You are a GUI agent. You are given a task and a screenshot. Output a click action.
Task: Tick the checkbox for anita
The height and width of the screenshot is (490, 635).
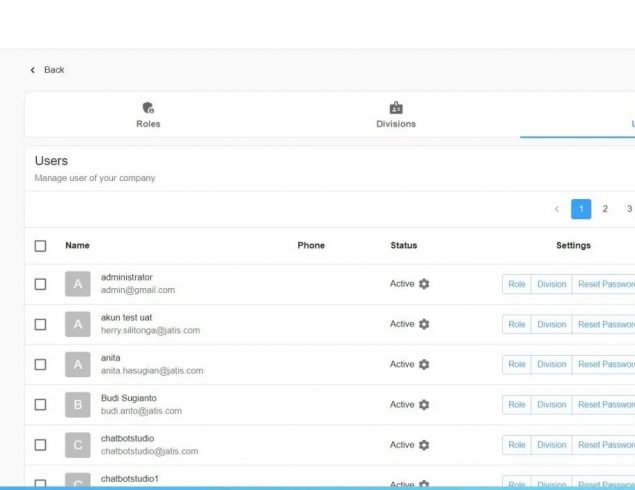coord(40,364)
